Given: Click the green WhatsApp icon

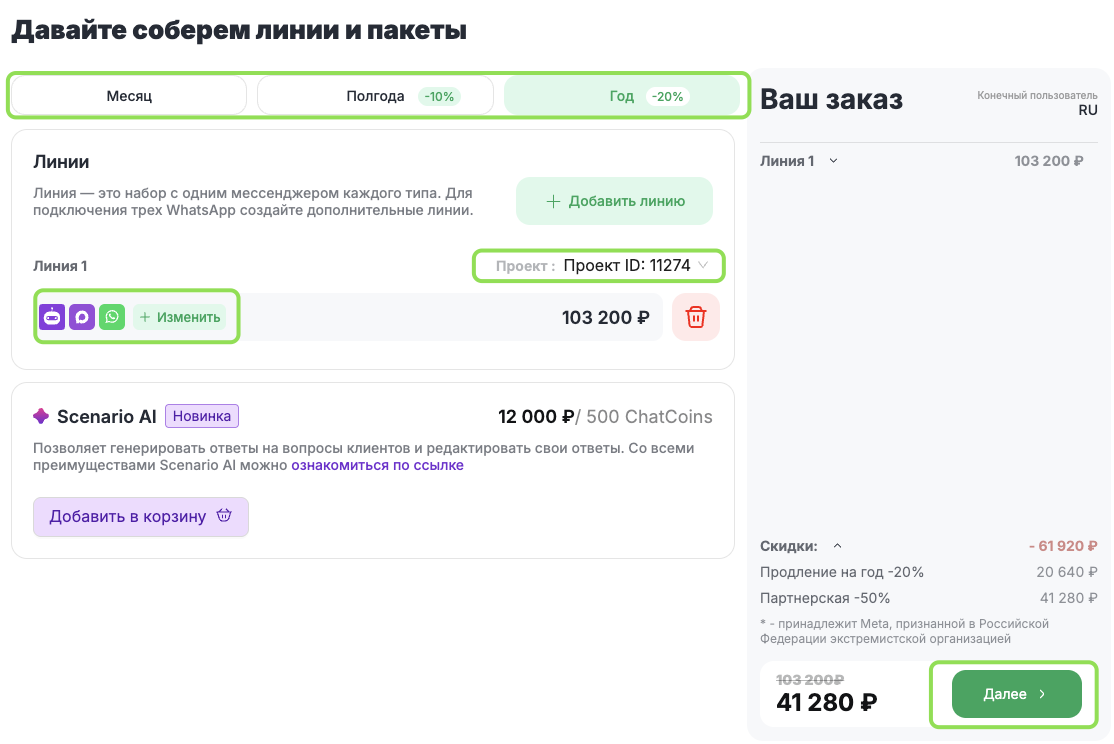Looking at the screenshot, I should click(112, 317).
